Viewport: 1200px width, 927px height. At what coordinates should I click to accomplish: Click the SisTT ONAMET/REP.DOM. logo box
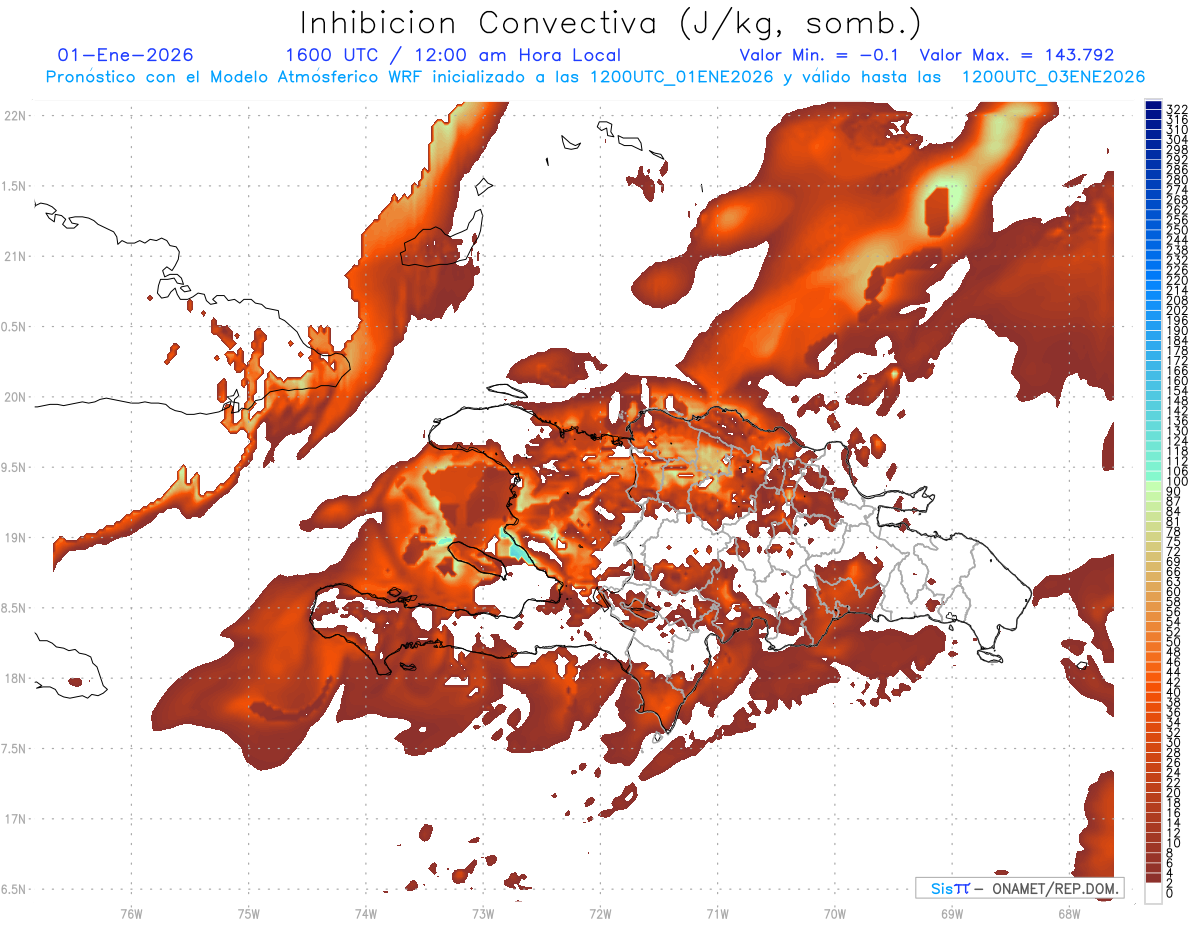[x=1019, y=888]
